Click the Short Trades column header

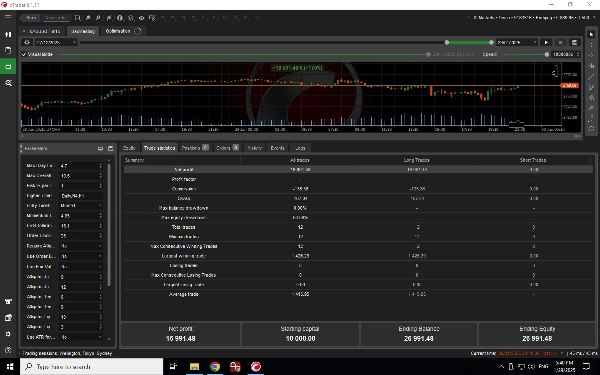(533, 160)
